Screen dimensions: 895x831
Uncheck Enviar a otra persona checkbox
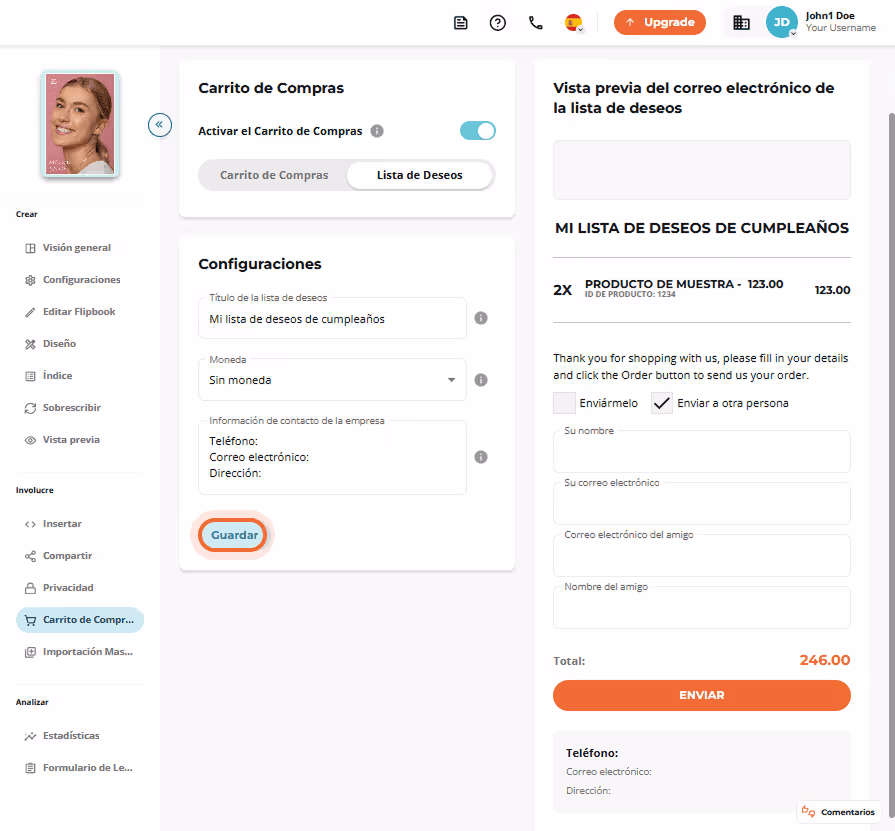tap(662, 403)
